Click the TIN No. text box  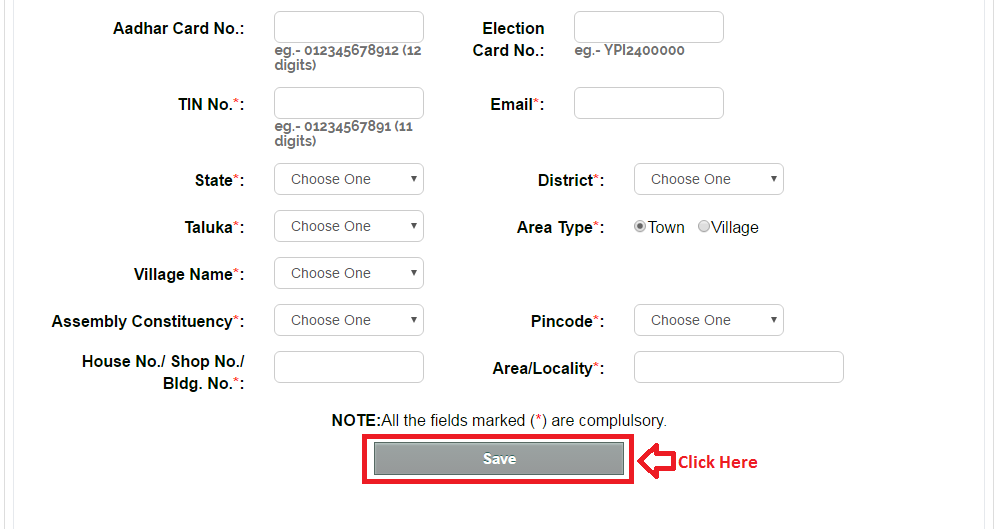tap(348, 103)
